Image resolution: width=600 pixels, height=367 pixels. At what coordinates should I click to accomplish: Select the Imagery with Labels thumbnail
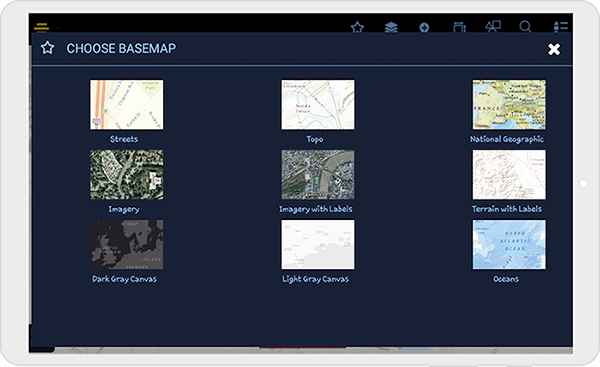click(318, 175)
